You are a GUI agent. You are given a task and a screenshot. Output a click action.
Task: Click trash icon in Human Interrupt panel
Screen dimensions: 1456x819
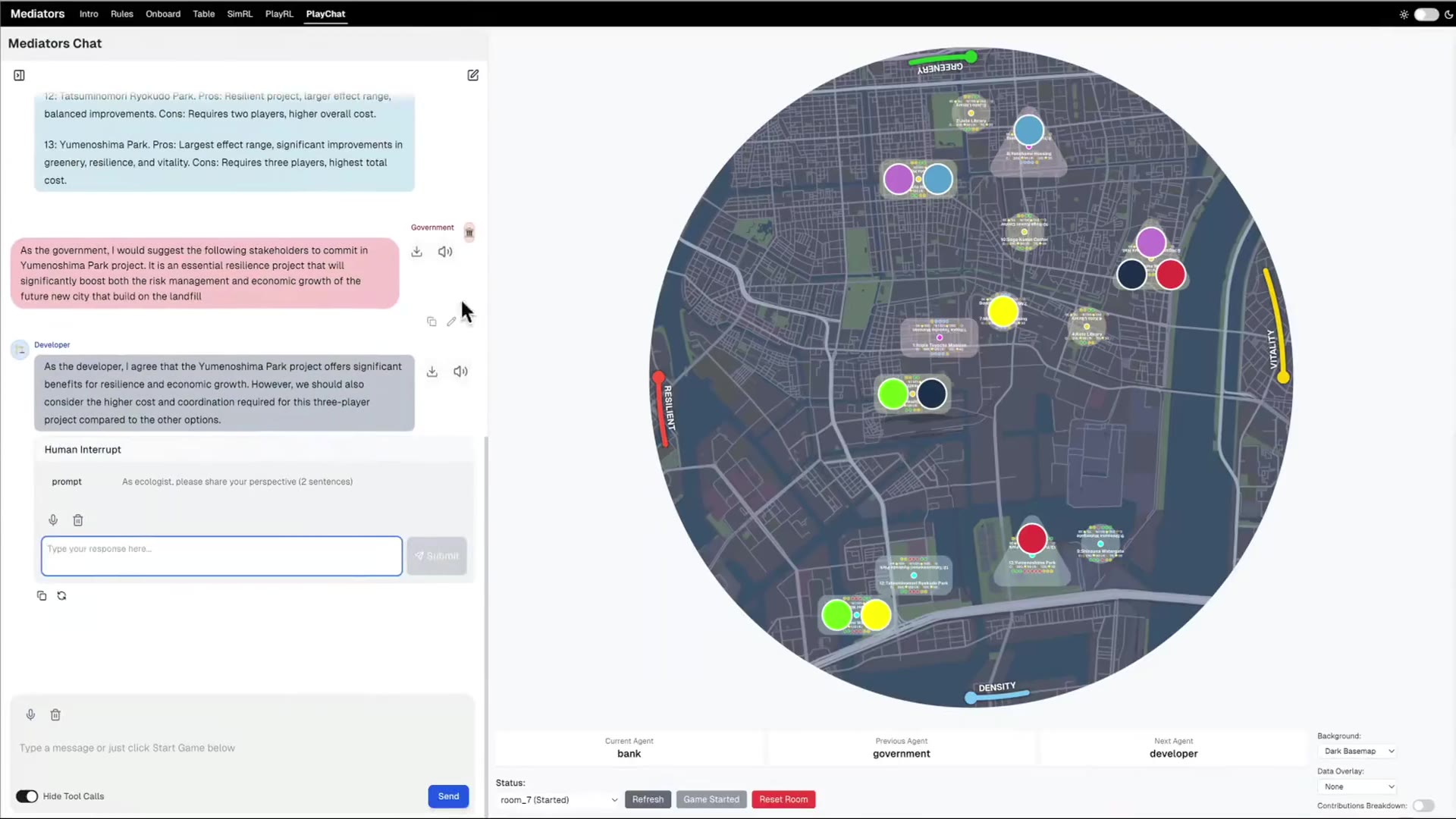[x=77, y=520]
